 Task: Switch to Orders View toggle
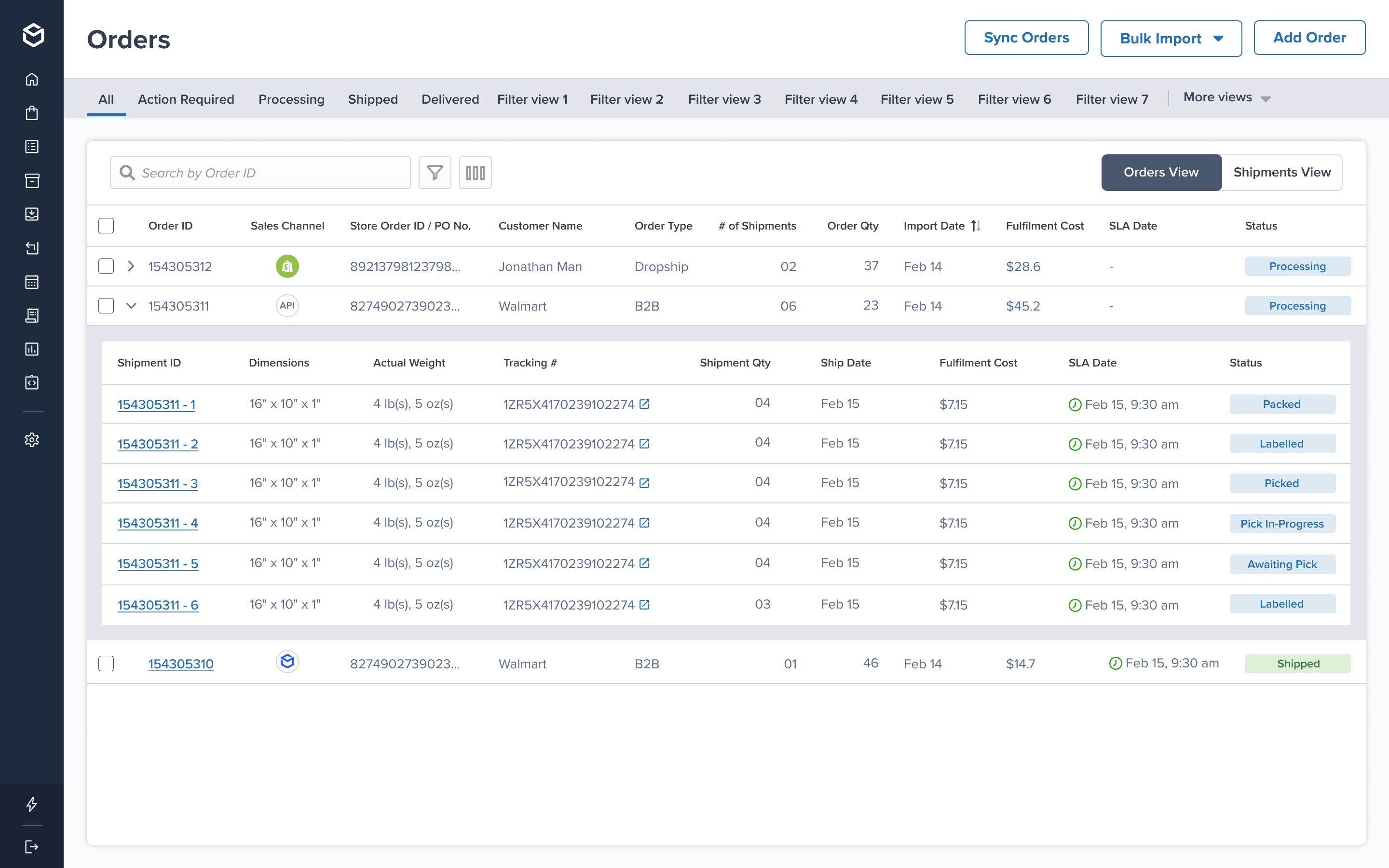click(x=1161, y=172)
